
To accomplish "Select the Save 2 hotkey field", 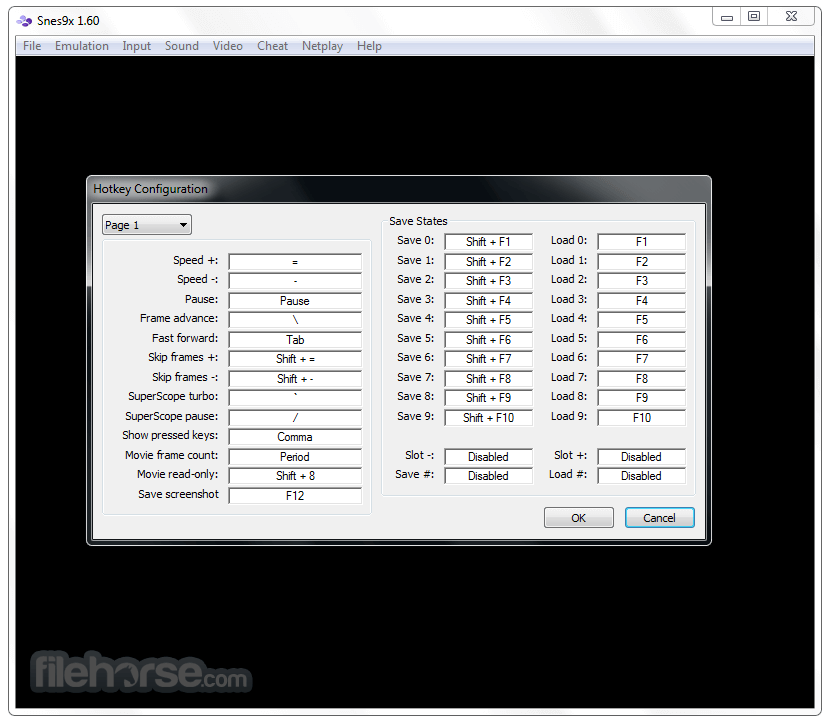I will (489, 281).
